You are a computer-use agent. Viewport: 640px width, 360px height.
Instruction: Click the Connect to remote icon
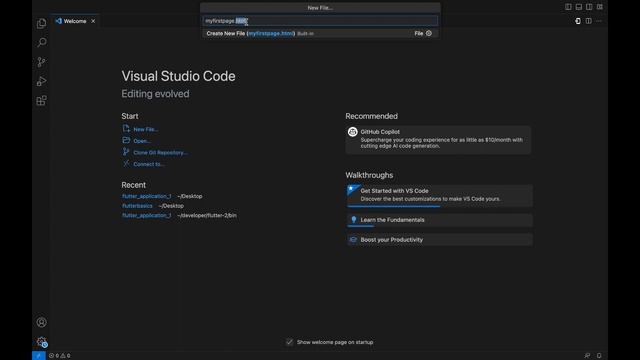pos(126,164)
